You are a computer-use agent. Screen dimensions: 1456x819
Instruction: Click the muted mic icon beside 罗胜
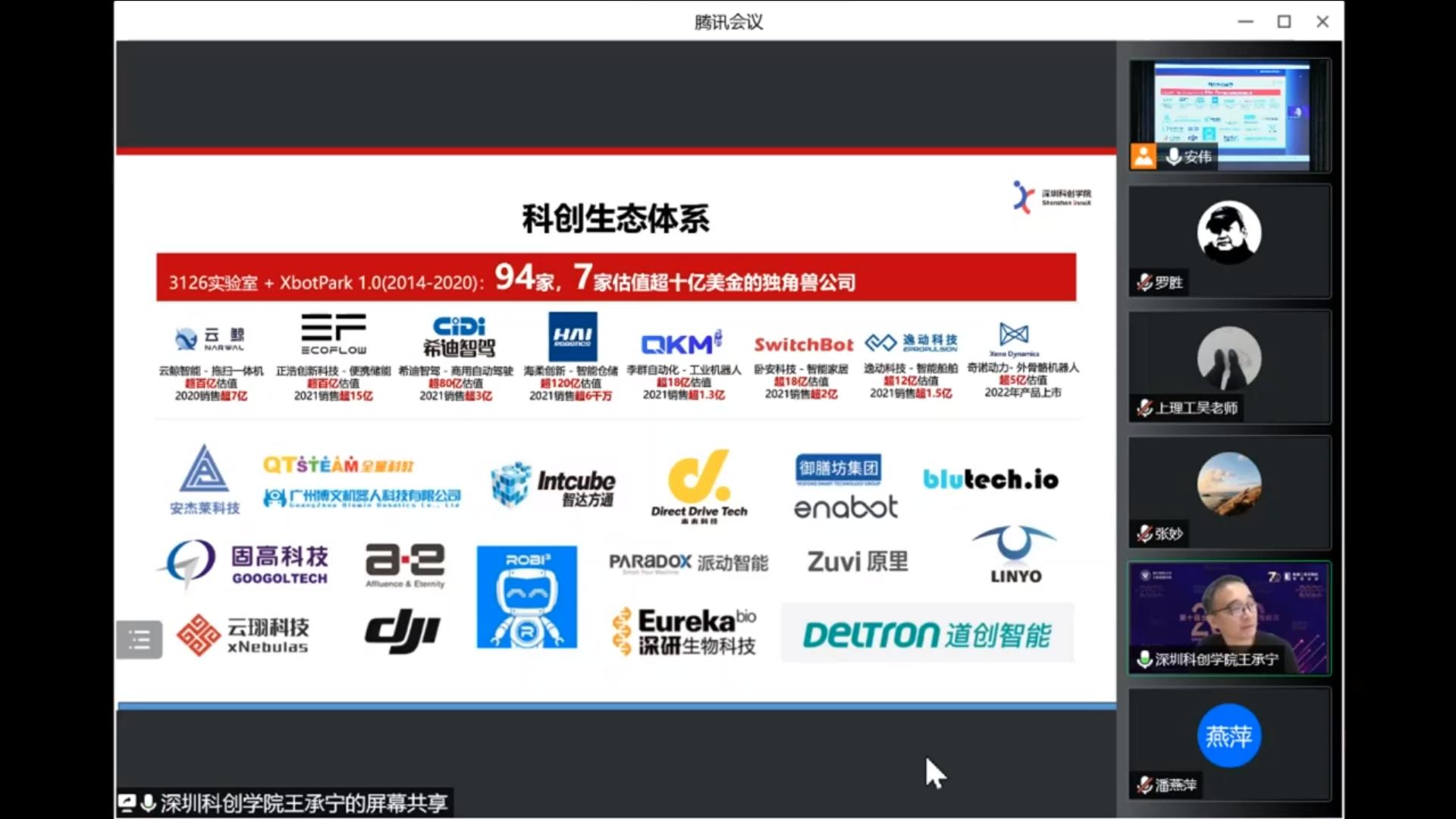(1144, 283)
